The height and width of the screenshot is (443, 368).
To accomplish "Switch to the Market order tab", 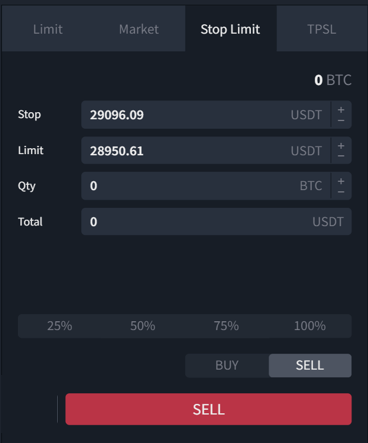I will [139, 29].
